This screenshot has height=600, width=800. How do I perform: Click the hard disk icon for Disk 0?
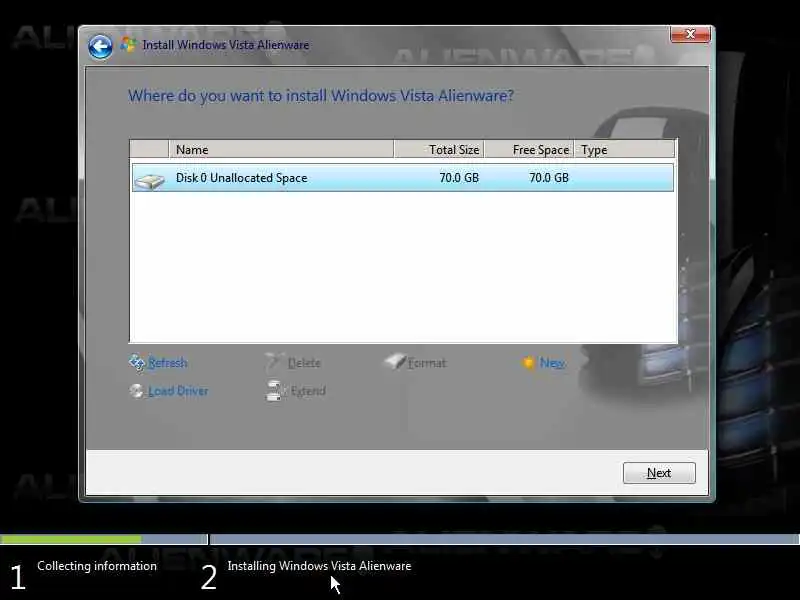coord(149,180)
